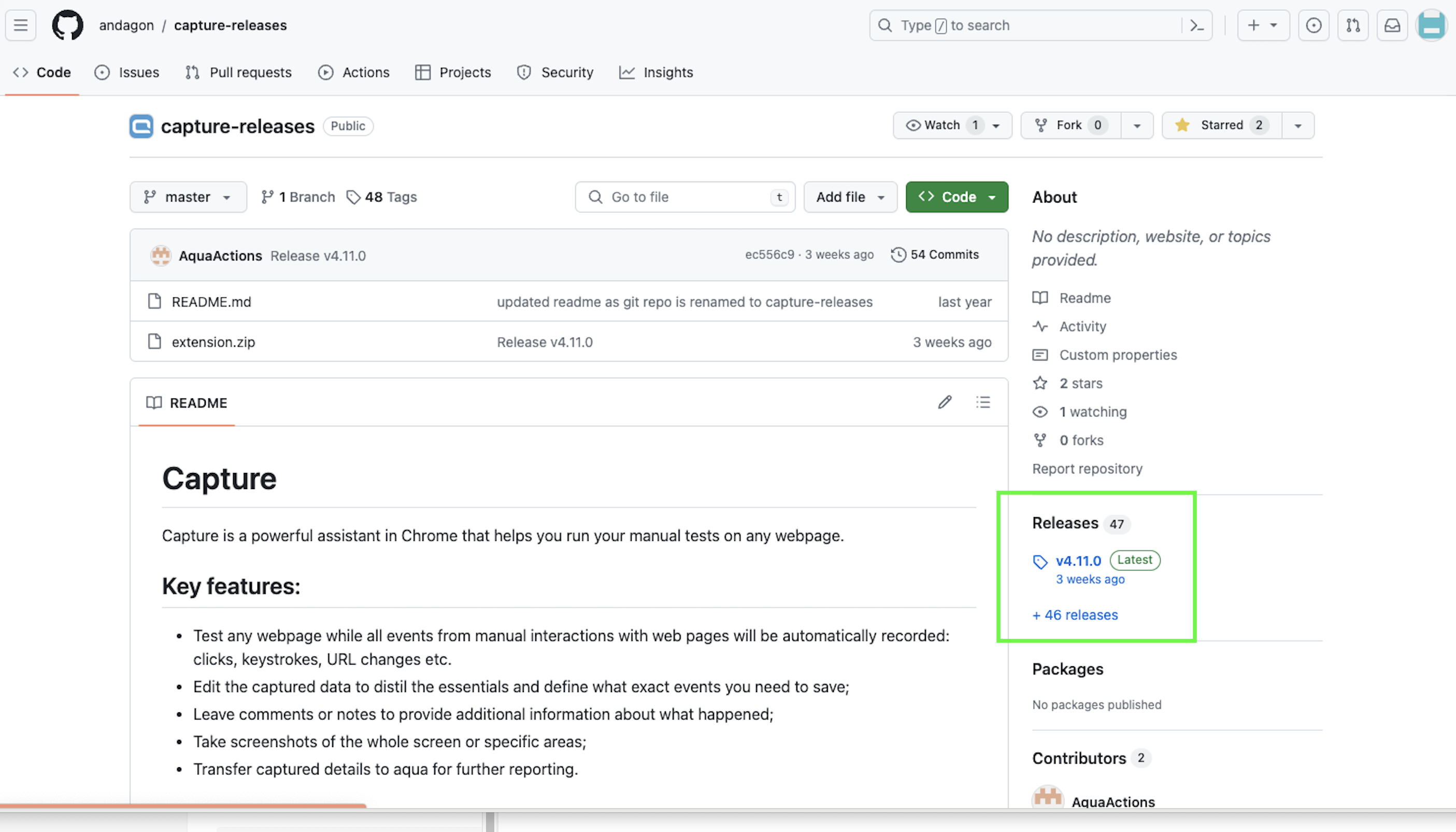Switch to the Insights tab

656,73
